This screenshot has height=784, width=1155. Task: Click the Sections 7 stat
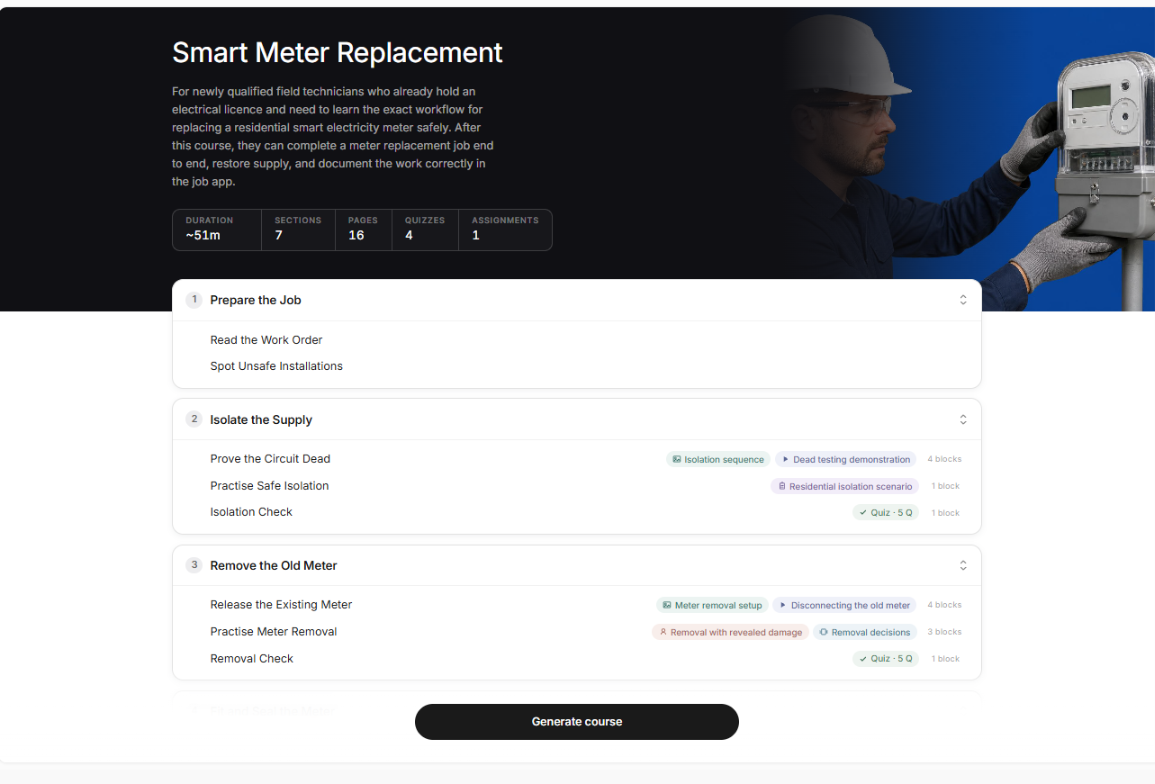(x=298, y=230)
